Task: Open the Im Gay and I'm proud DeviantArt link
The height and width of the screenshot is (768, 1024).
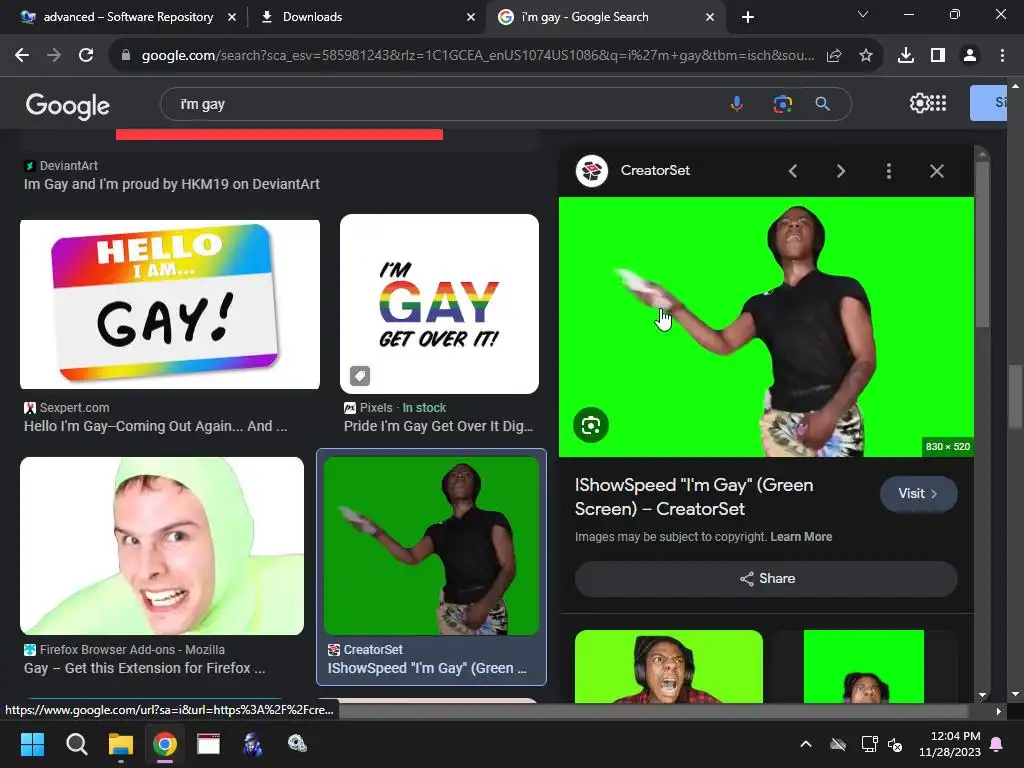Action: point(172,184)
